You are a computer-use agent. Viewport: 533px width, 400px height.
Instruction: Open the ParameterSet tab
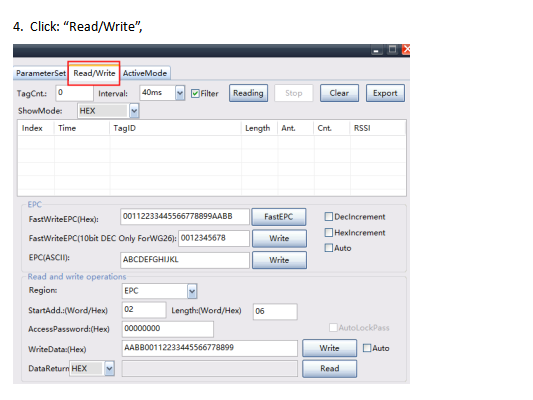pos(41,73)
